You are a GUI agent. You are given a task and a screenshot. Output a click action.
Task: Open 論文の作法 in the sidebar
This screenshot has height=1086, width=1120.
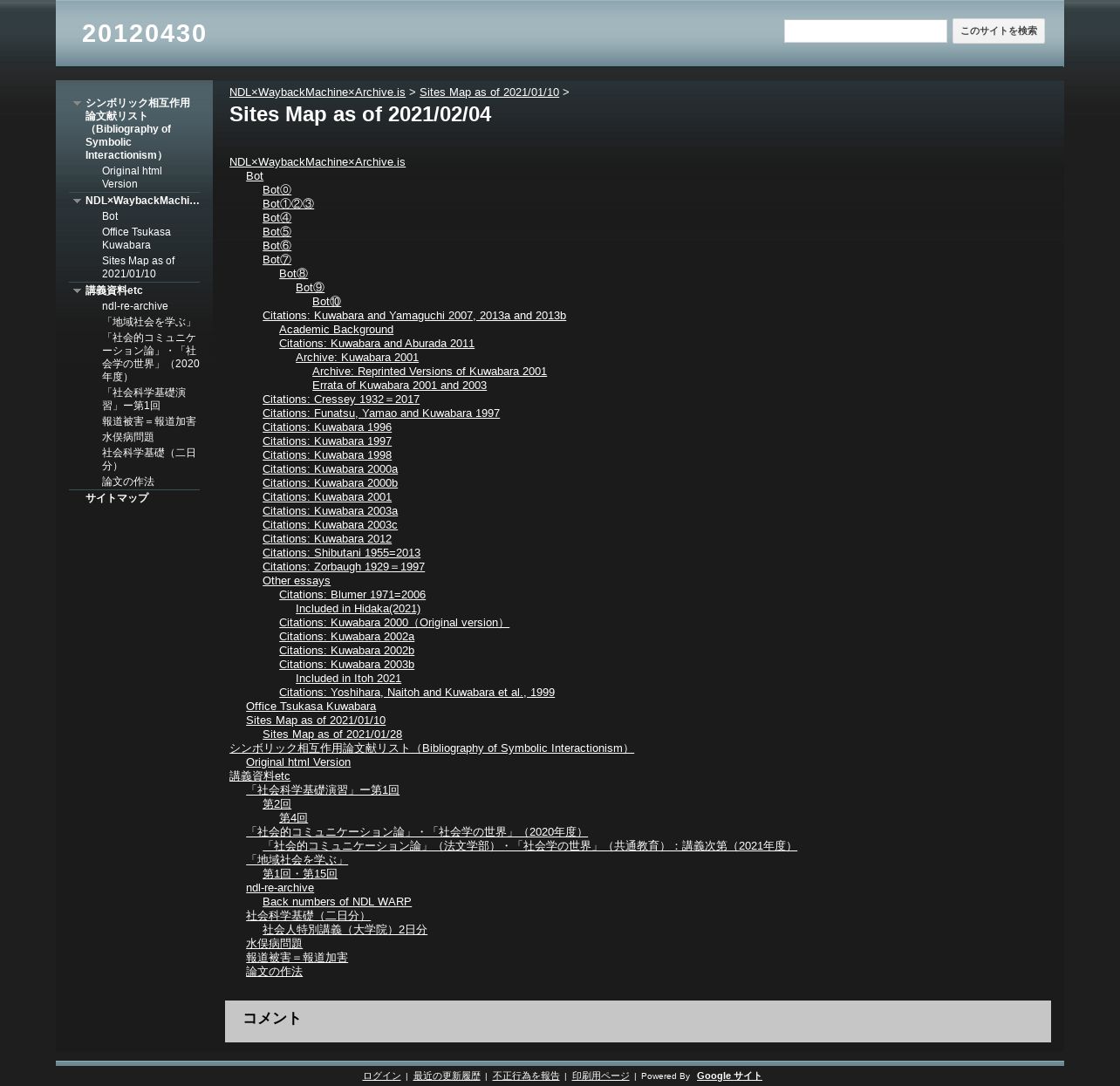point(127,482)
